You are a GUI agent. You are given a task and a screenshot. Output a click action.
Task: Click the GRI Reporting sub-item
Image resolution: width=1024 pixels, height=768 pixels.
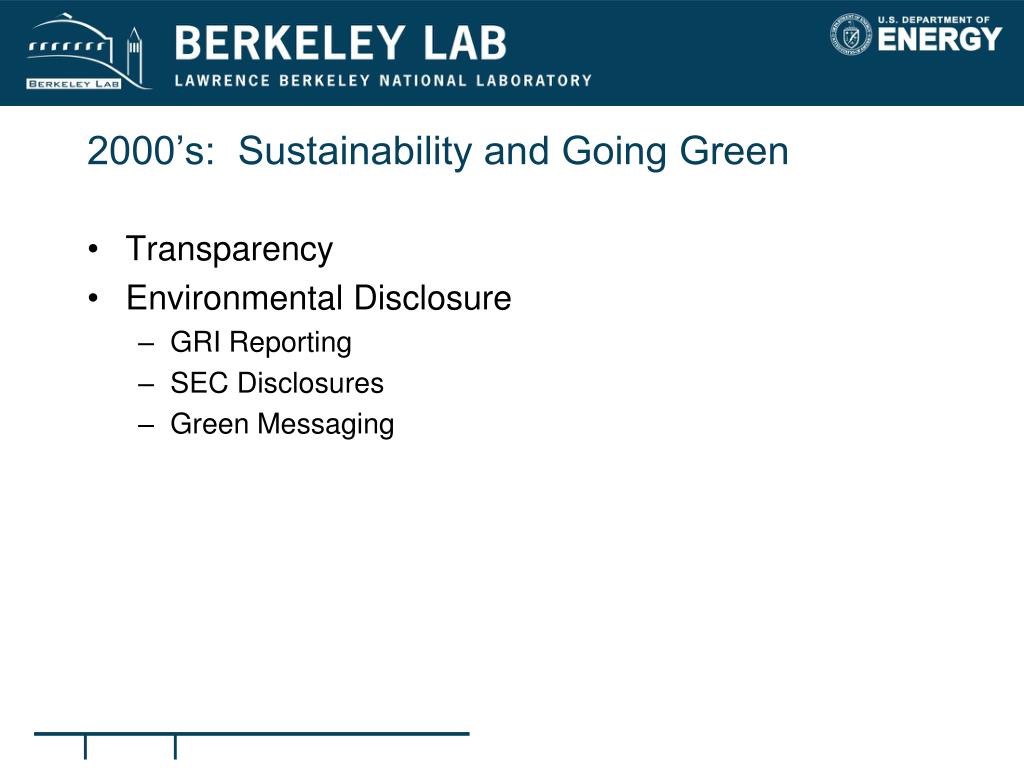pyautogui.click(x=261, y=343)
